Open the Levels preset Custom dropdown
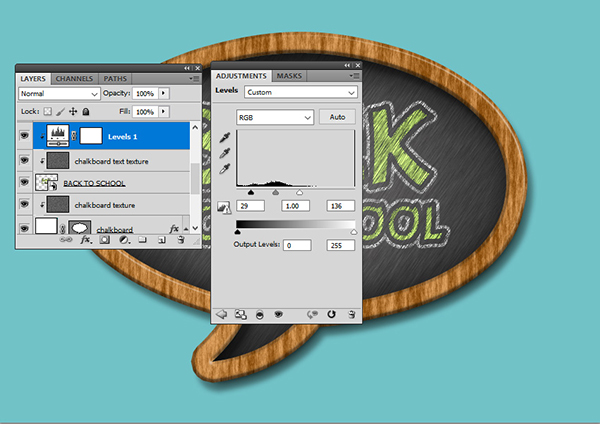 tap(301, 92)
